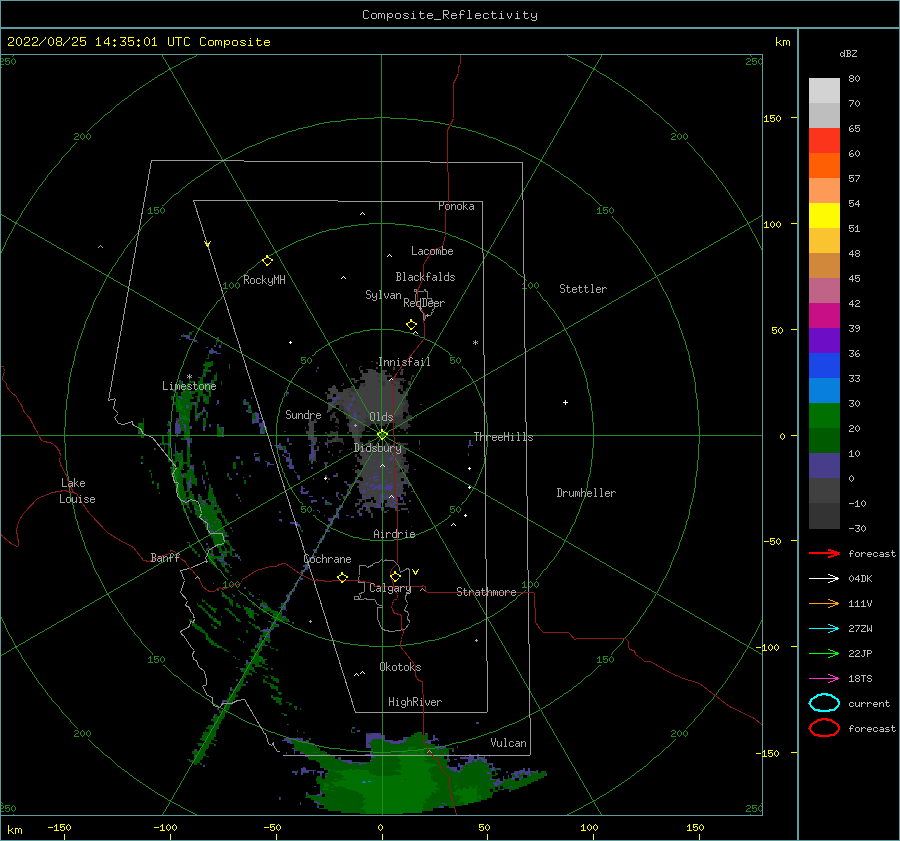Click the -30 dBZ legend value
This screenshot has height=841, width=900.
[x=857, y=529]
